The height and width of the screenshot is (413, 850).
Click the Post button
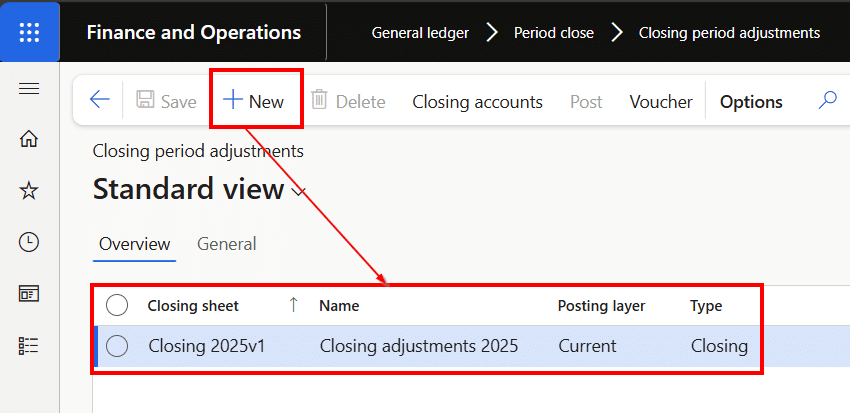click(586, 102)
